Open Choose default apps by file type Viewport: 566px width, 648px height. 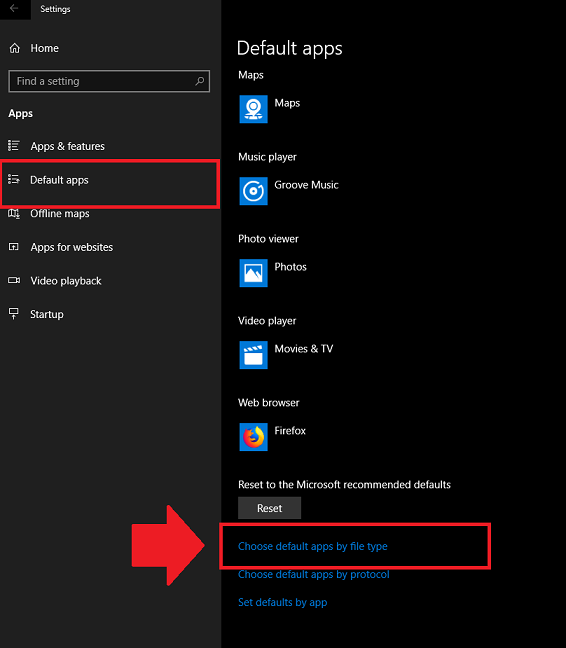pyautogui.click(x=313, y=546)
